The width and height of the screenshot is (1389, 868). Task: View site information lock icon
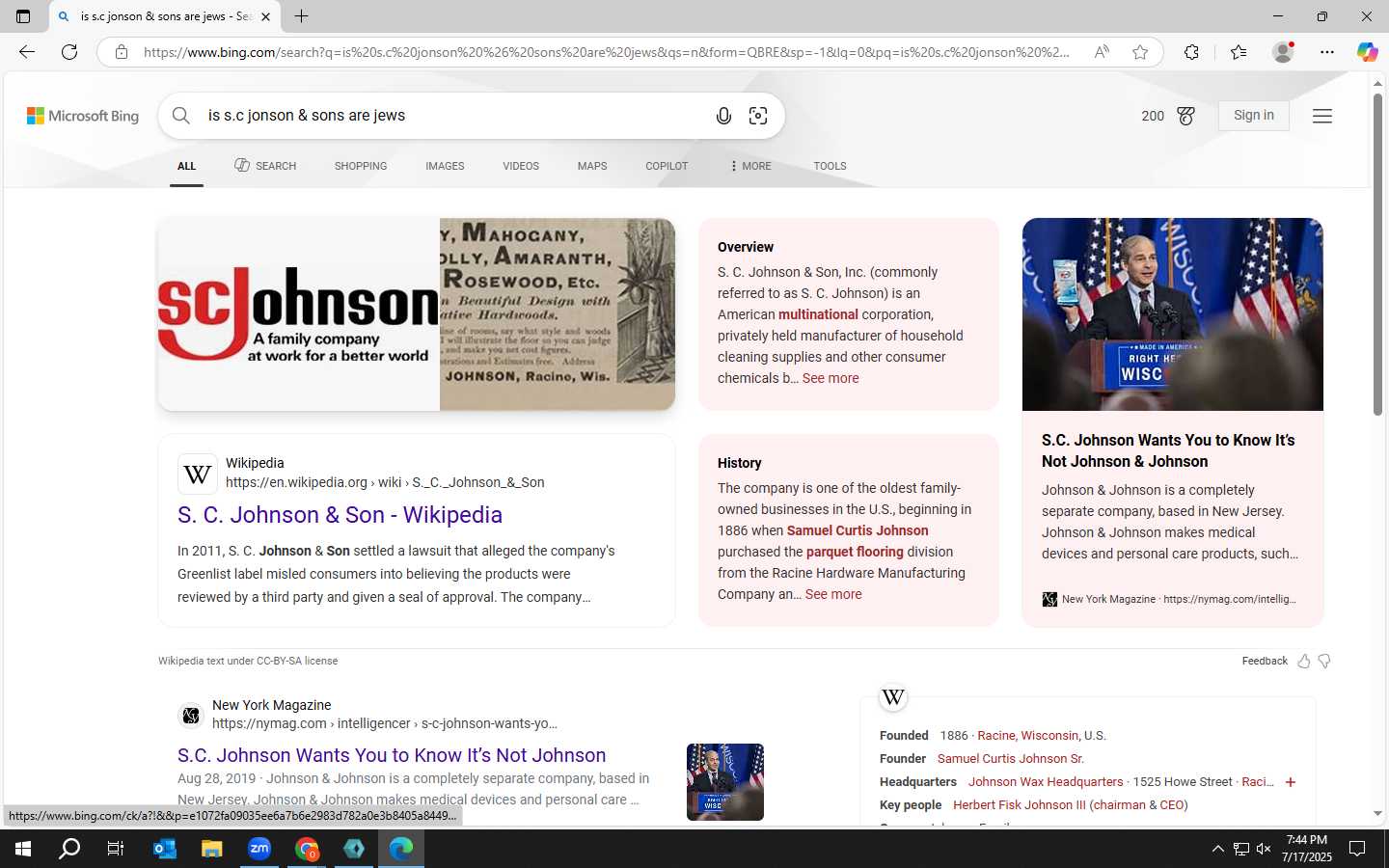[122, 52]
